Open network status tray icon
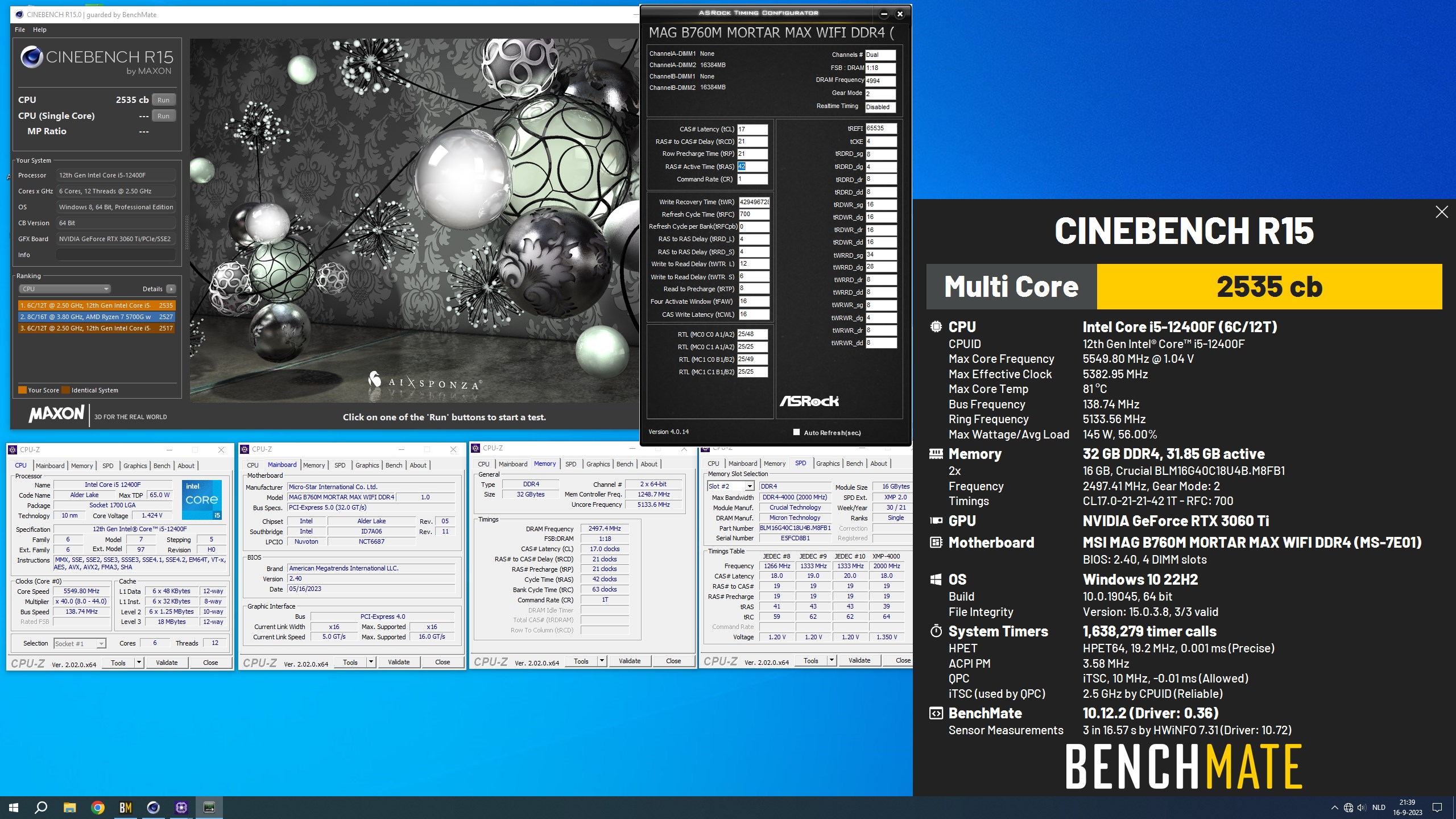Viewport: 1456px width, 819px height. 1348,808
